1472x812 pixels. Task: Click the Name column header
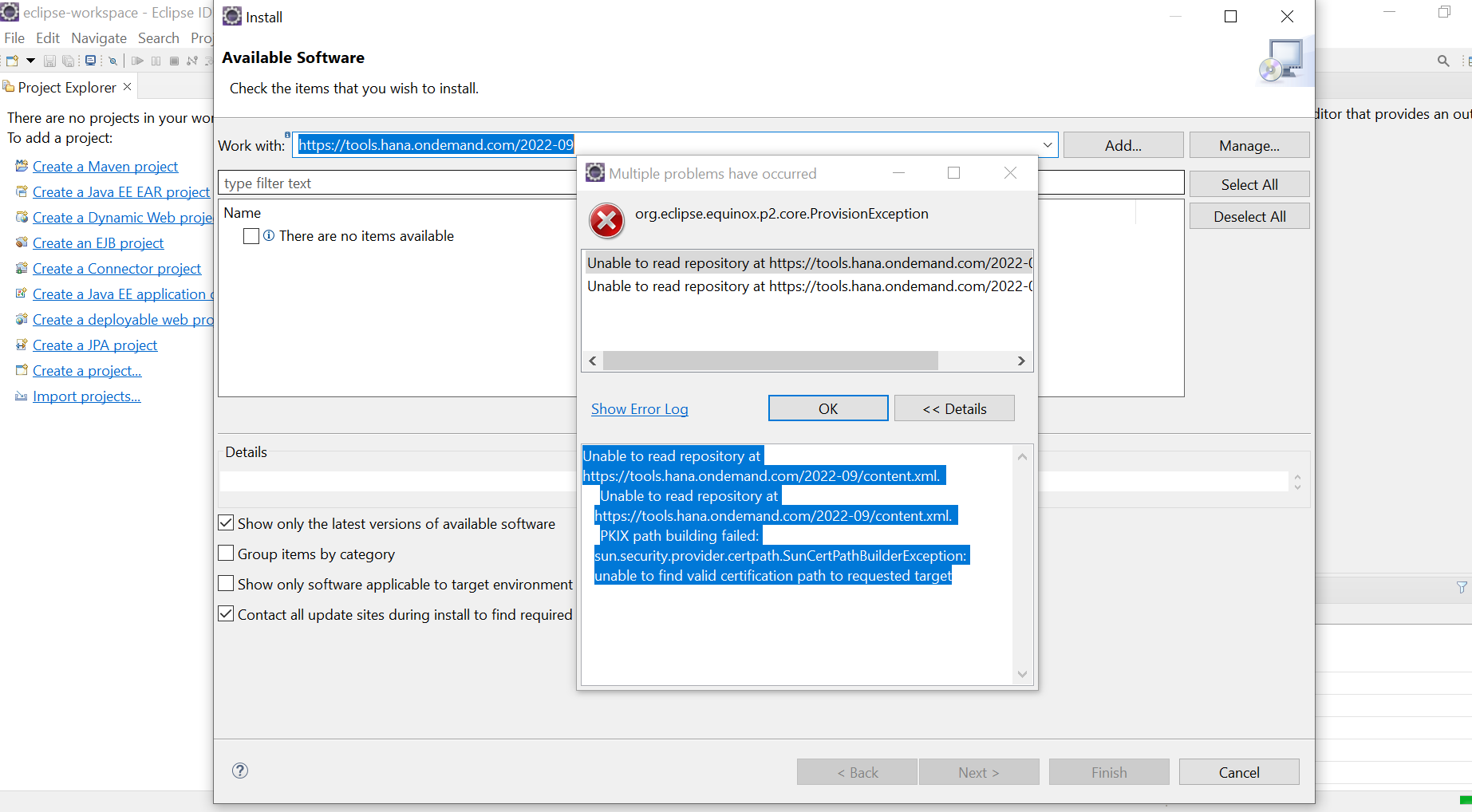[243, 213]
